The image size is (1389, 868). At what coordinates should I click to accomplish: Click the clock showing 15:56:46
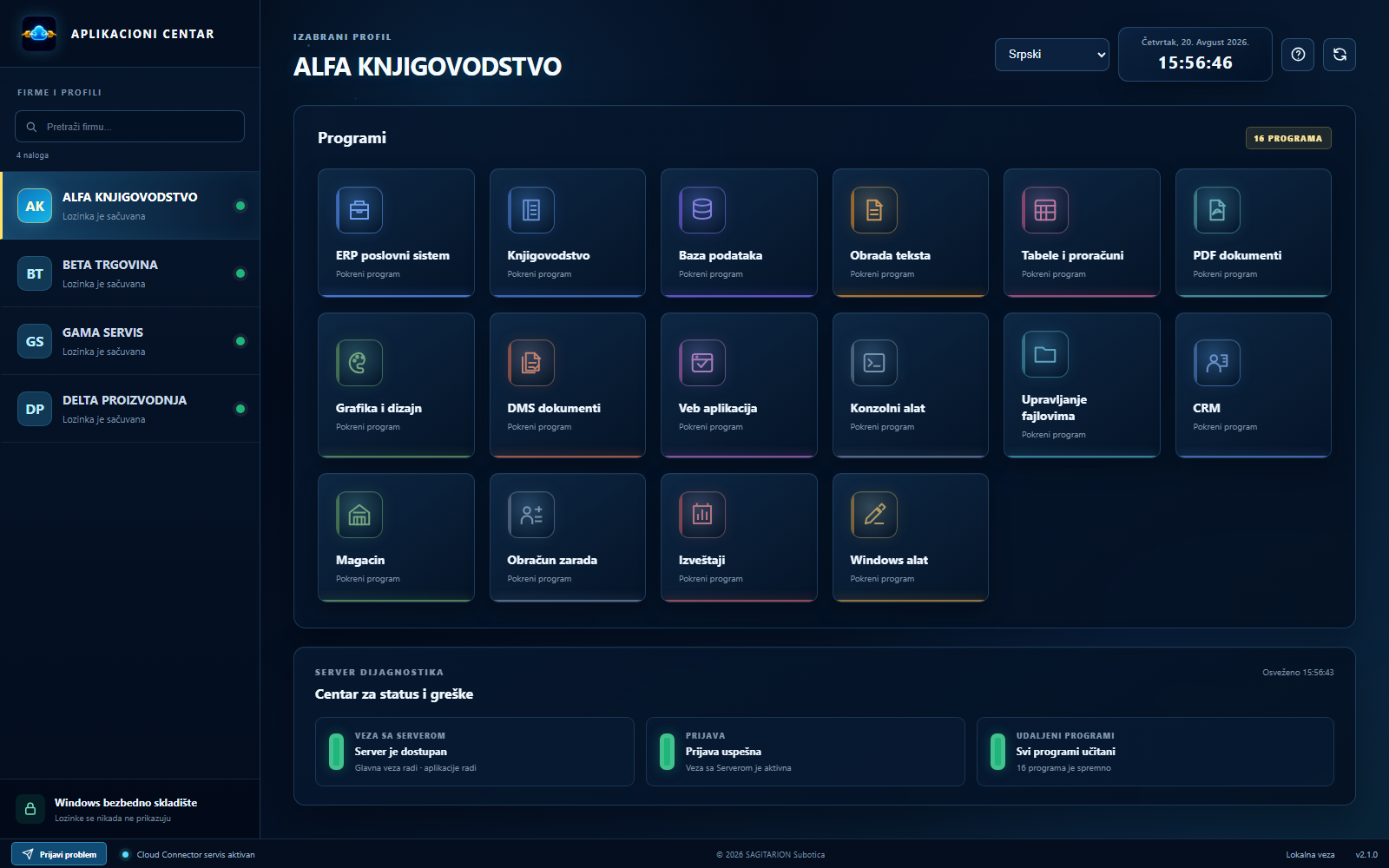tap(1195, 62)
